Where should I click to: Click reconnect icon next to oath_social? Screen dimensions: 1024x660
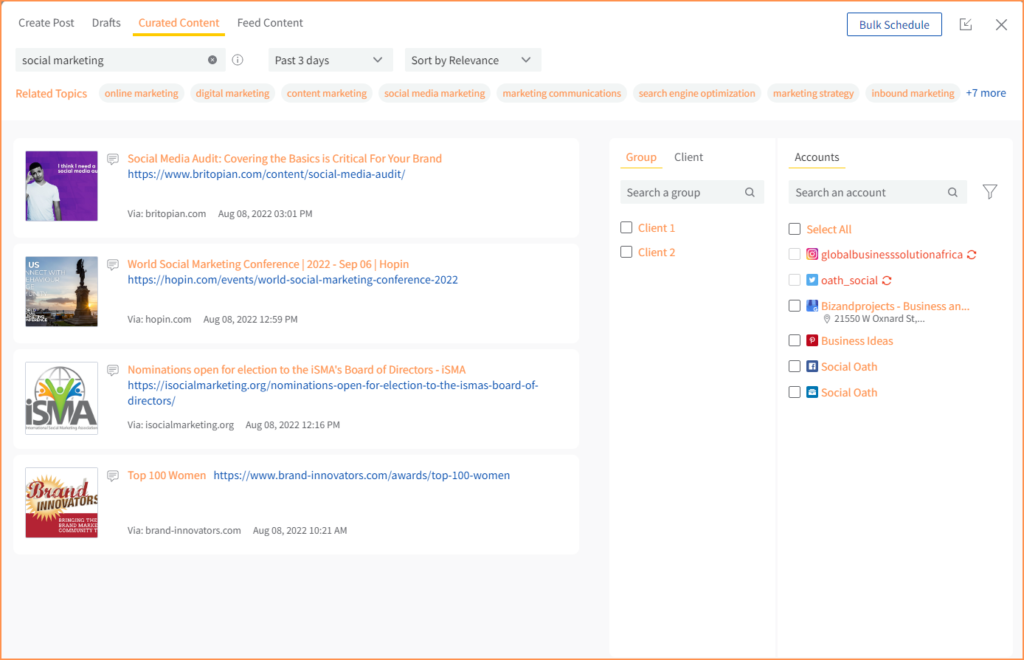(x=887, y=281)
